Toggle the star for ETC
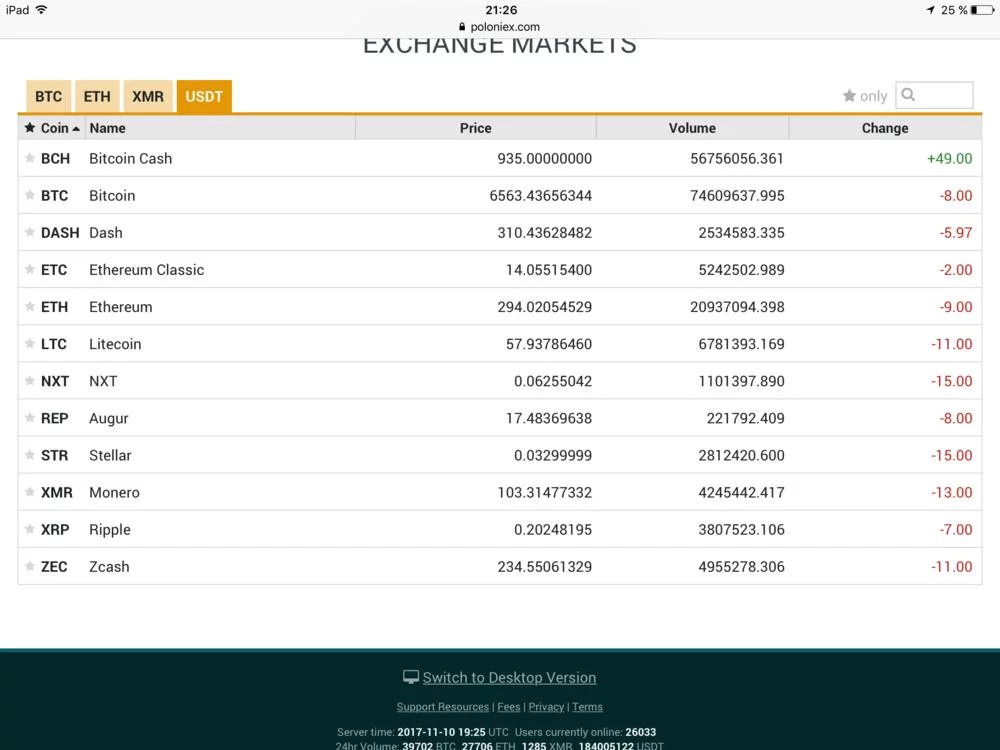This screenshot has width=1000, height=750. tap(29, 269)
